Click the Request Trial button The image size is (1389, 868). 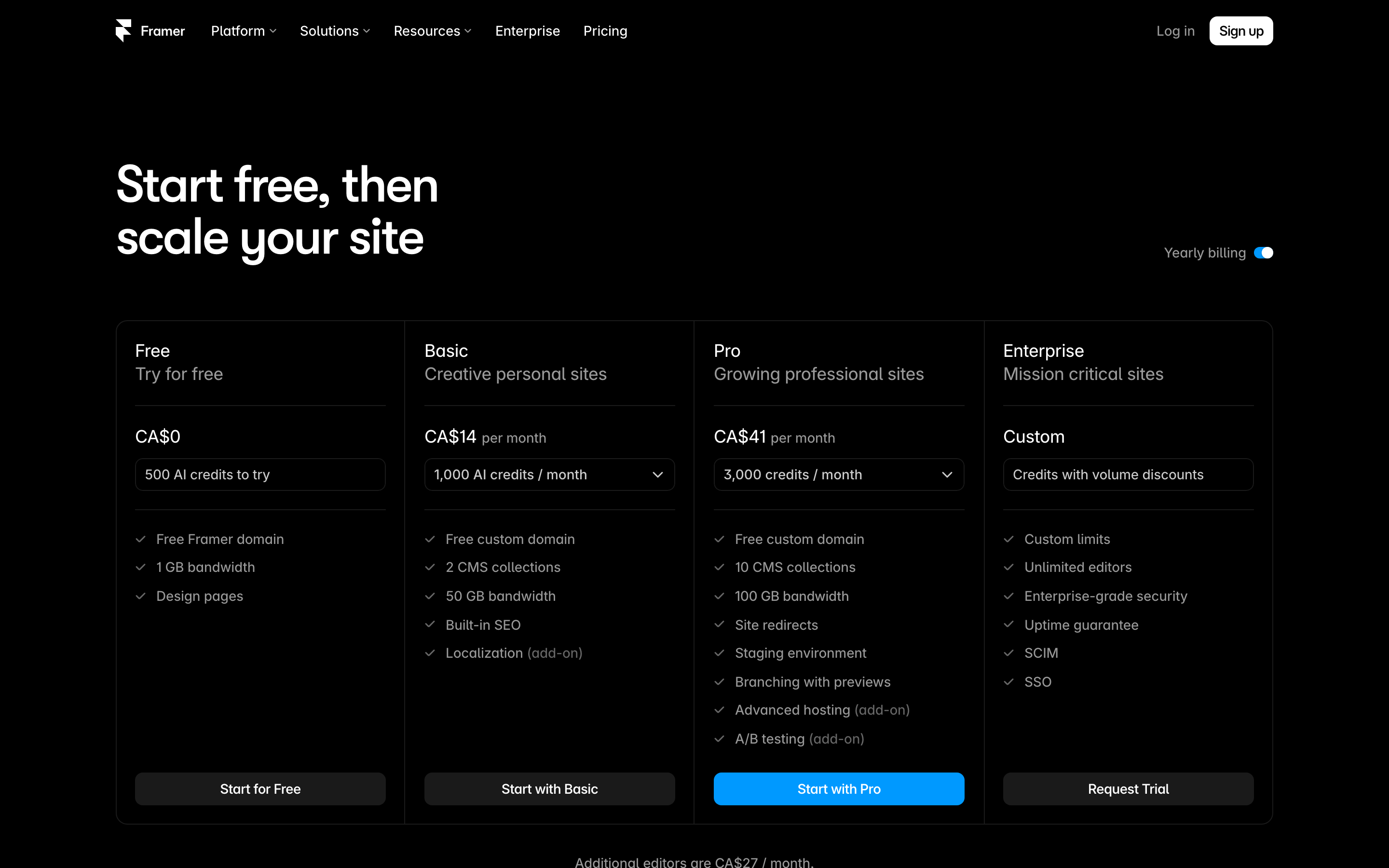pos(1128,789)
